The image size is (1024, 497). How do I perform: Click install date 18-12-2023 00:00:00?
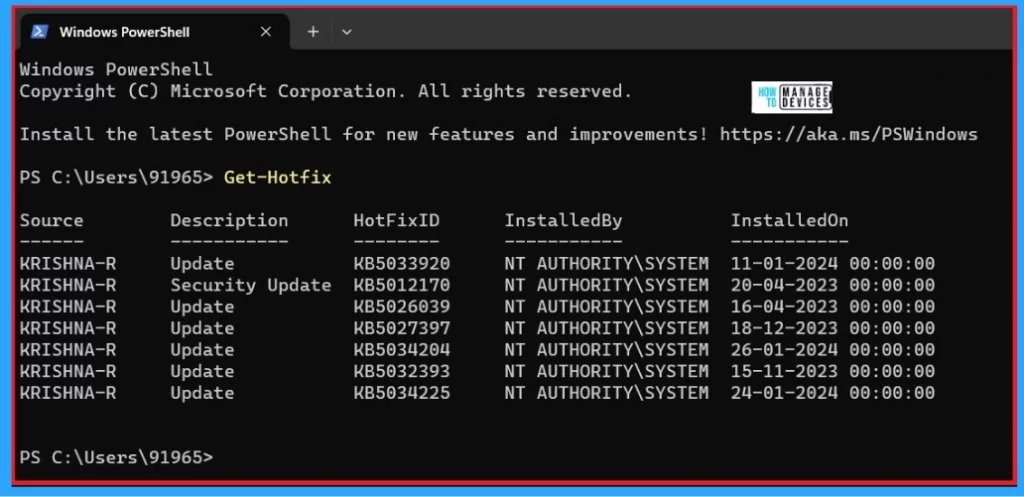[833, 329]
